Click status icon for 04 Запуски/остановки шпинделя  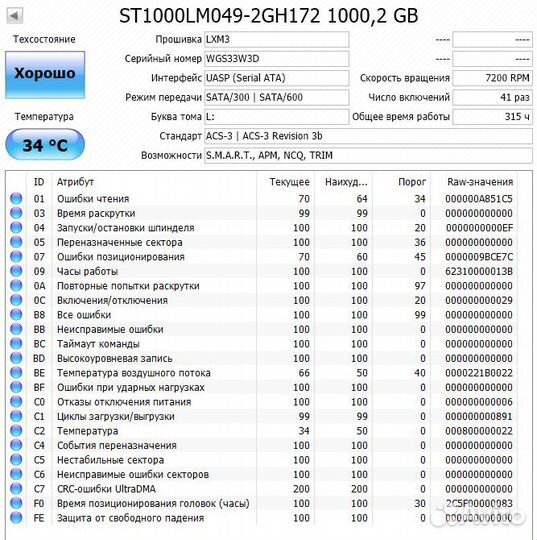[16, 227]
